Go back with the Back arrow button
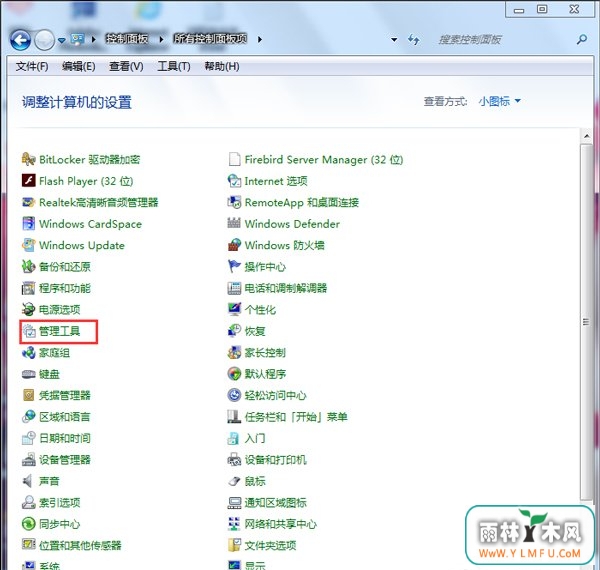This screenshot has height=570, width=600. [20, 40]
